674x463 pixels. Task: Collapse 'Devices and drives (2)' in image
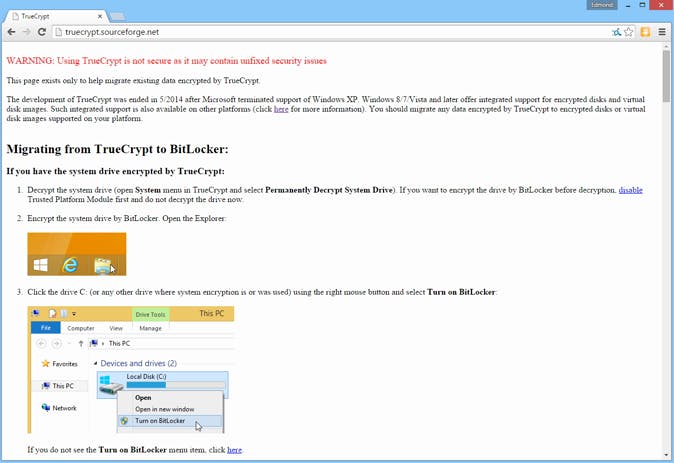coord(95,364)
